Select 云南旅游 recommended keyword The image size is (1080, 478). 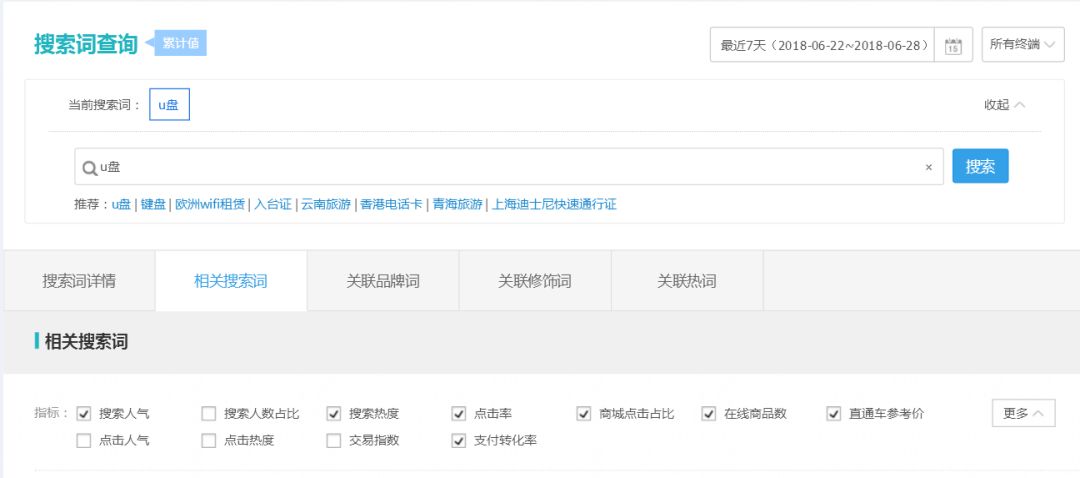[326, 205]
